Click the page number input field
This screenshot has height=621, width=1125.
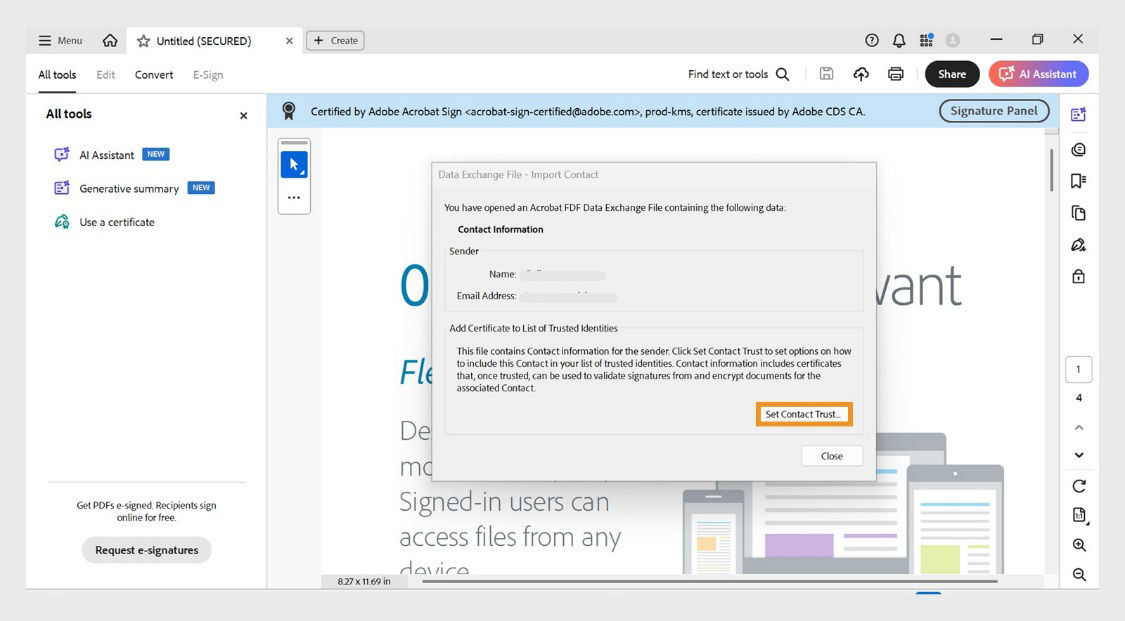click(x=1078, y=368)
